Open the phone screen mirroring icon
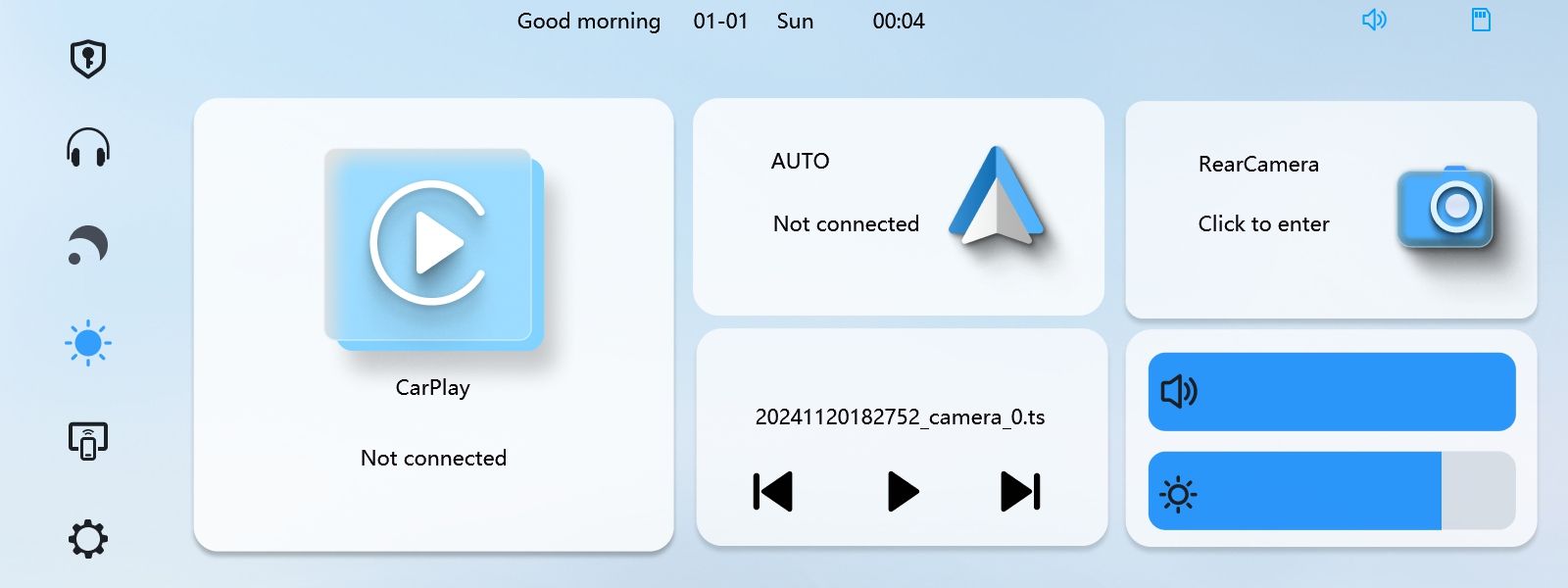 (88, 441)
